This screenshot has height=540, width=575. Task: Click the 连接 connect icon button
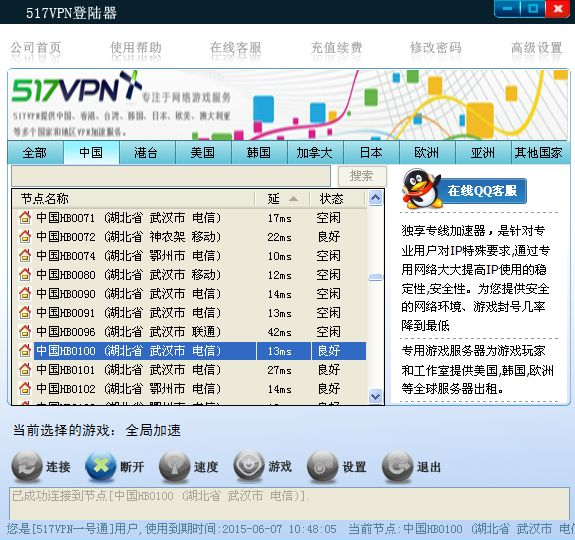click(27, 466)
